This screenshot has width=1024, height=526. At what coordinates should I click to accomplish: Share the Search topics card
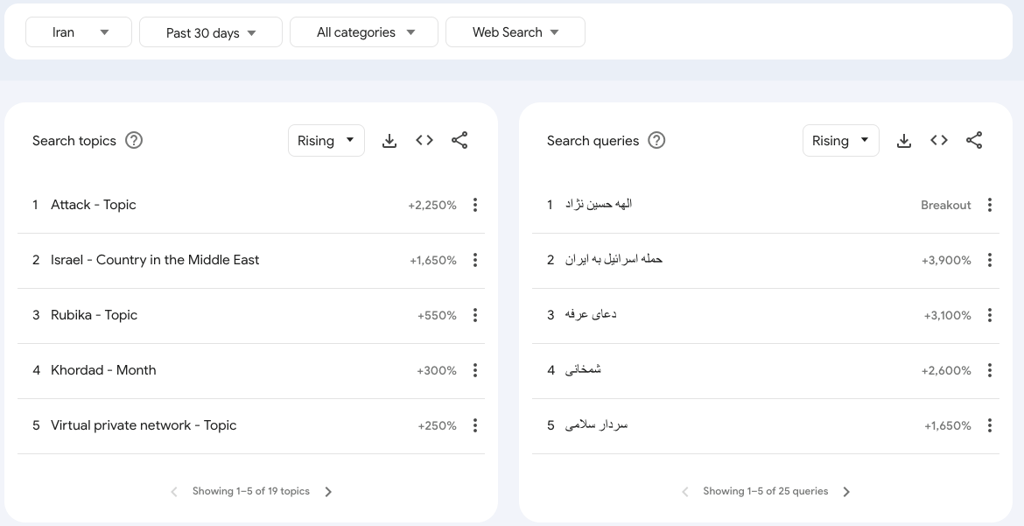pos(460,140)
